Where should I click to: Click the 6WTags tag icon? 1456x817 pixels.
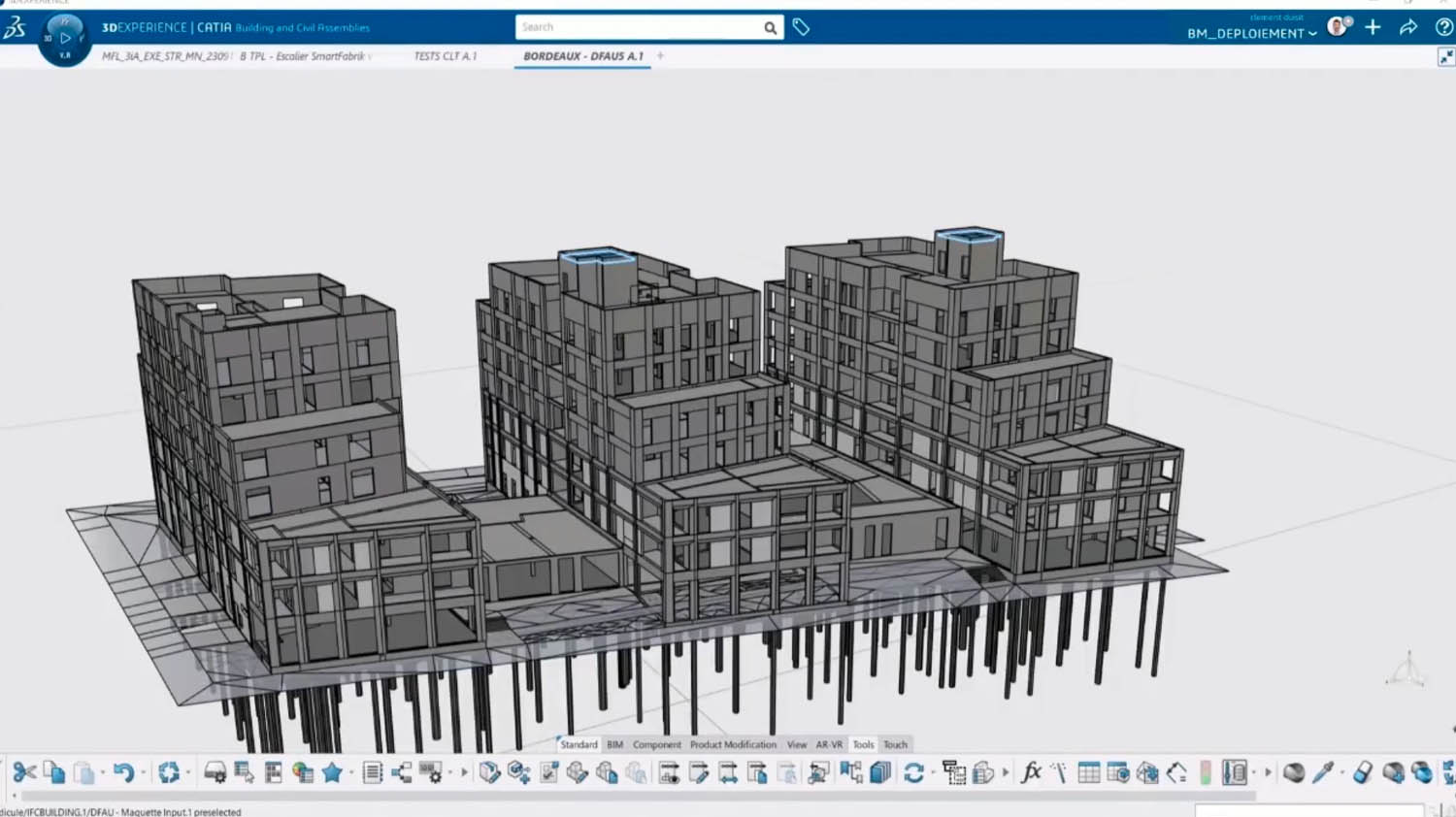click(x=801, y=27)
